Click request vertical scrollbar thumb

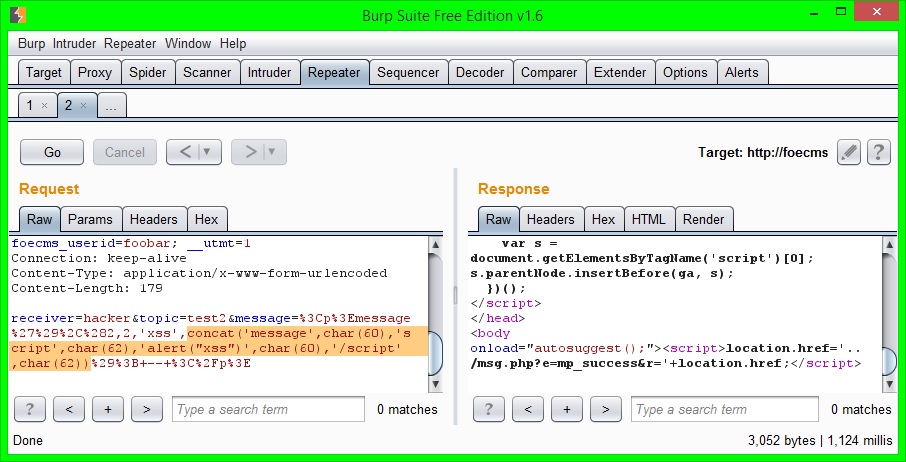point(435,353)
